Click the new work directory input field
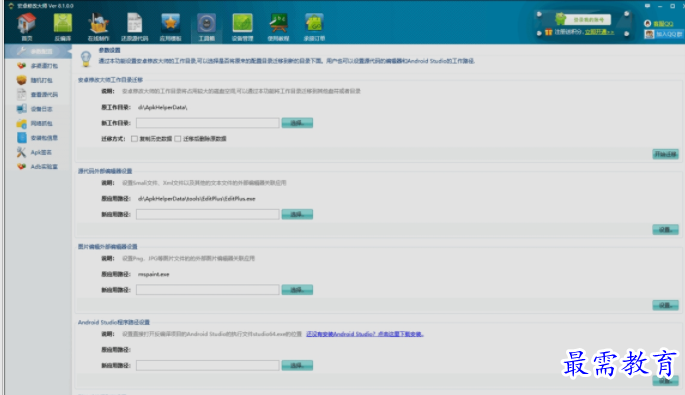Image resolution: width=685 pixels, height=395 pixels. 208,123
